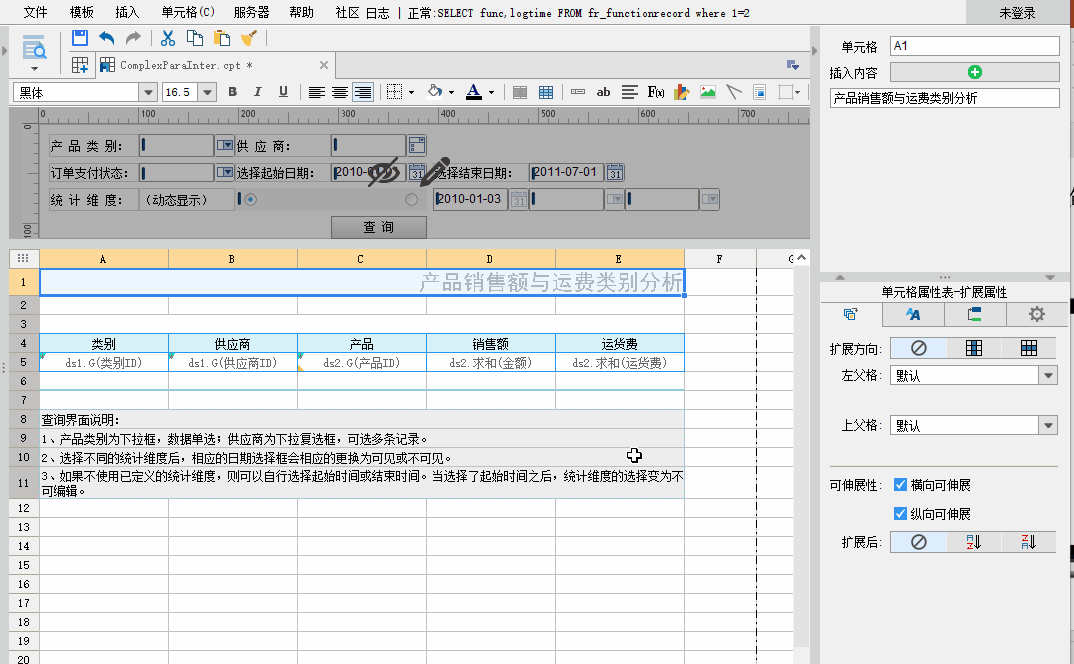Toggle bold formatting
The height and width of the screenshot is (664, 1074).
[233, 92]
